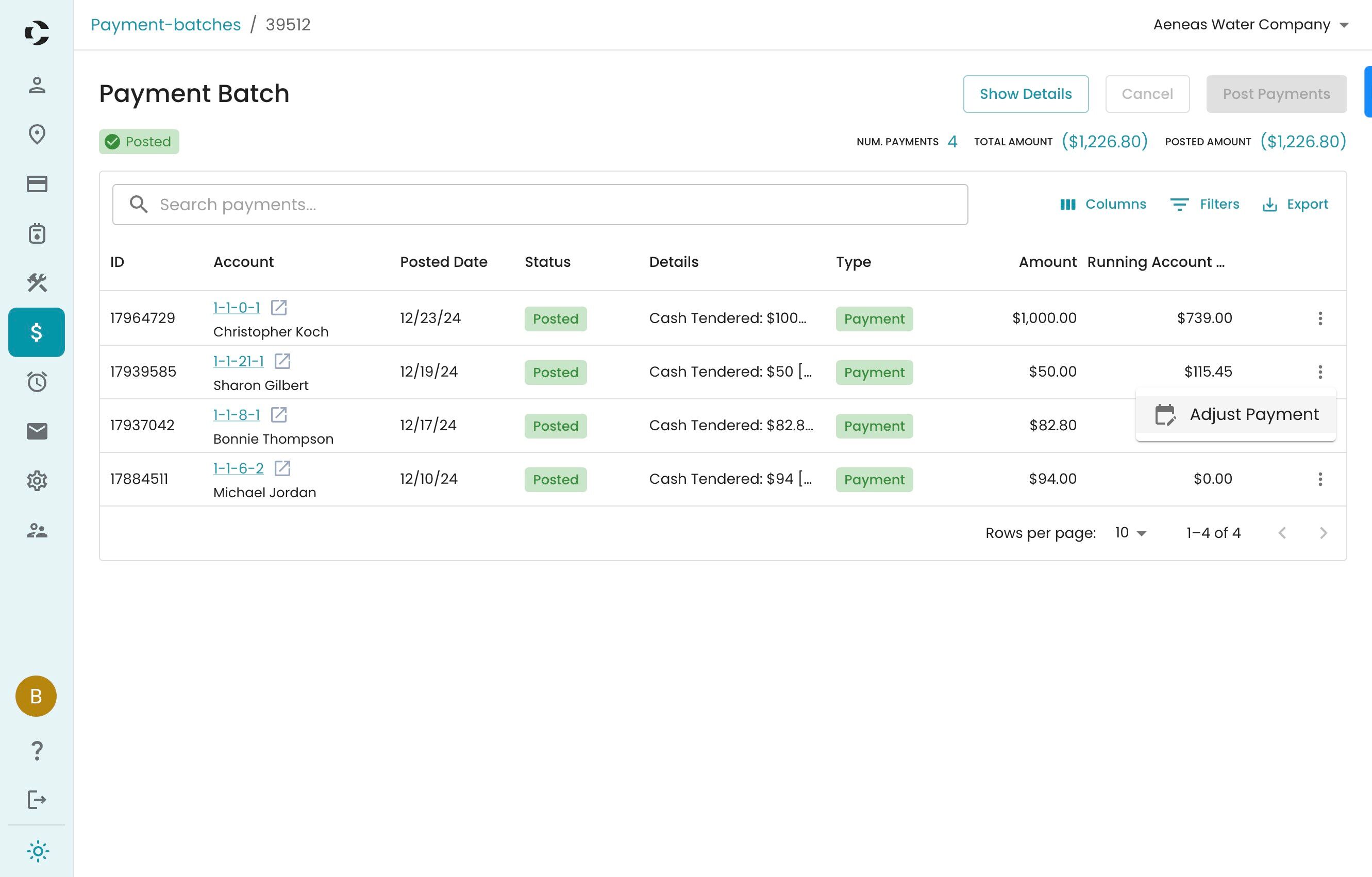
Task: Open settings gear in sidebar
Action: (x=37, y=481)
